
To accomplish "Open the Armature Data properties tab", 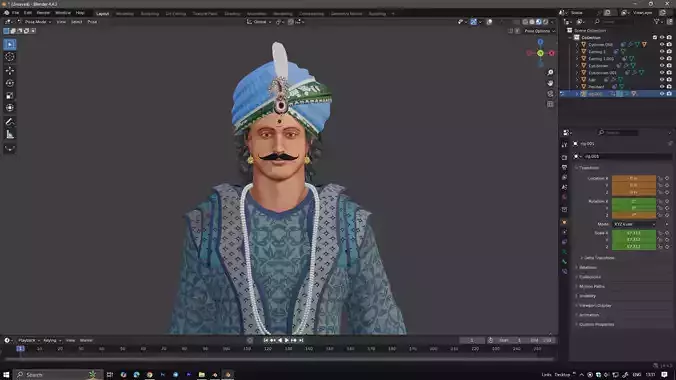I will pyautogui.click(x=564, y=252).
